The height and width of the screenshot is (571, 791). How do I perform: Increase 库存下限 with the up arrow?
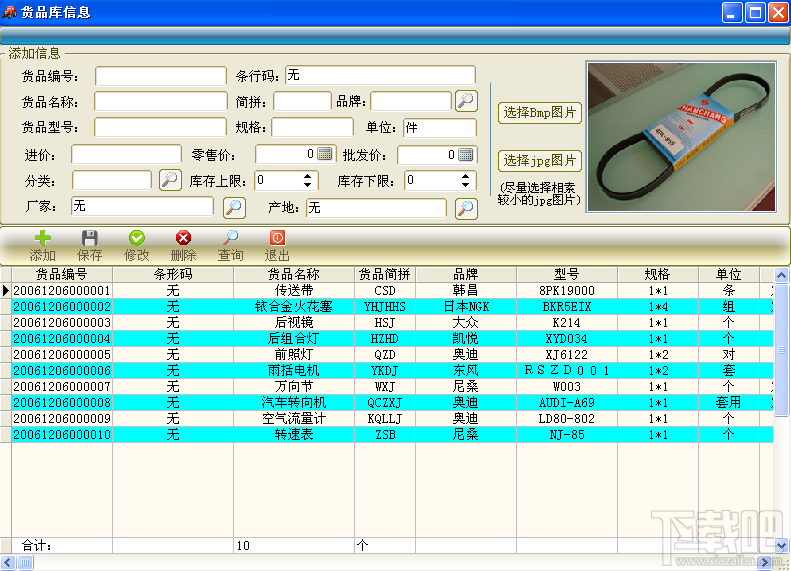[x=465, y=176]
